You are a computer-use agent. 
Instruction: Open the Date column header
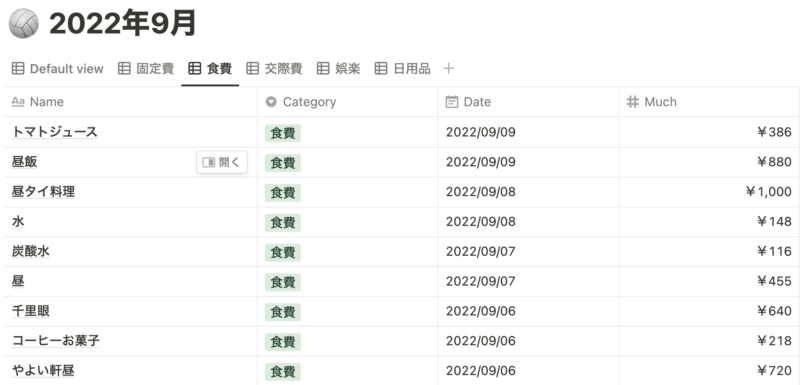528,102
